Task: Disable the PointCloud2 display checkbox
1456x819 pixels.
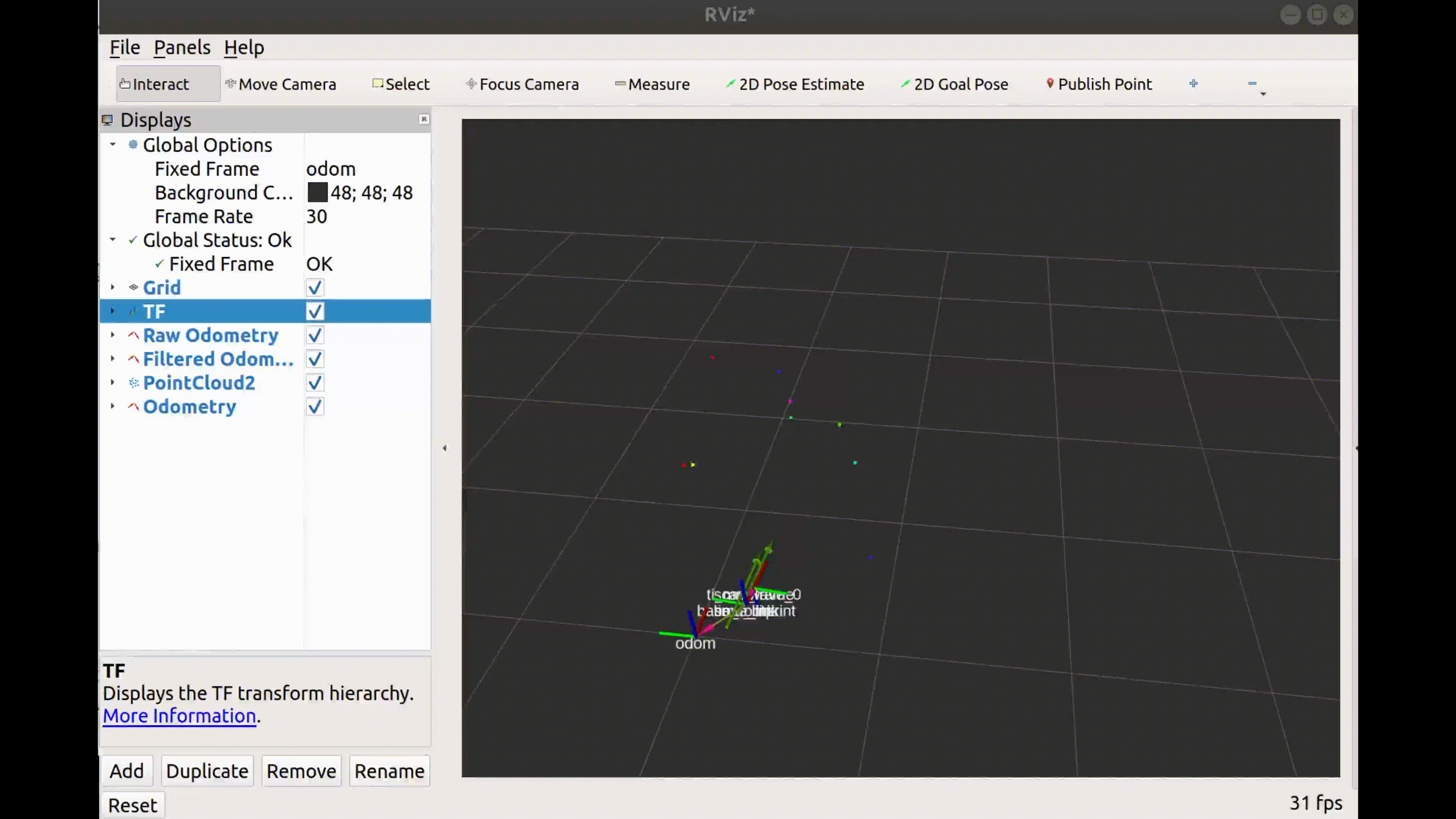Action: point(315,383)
